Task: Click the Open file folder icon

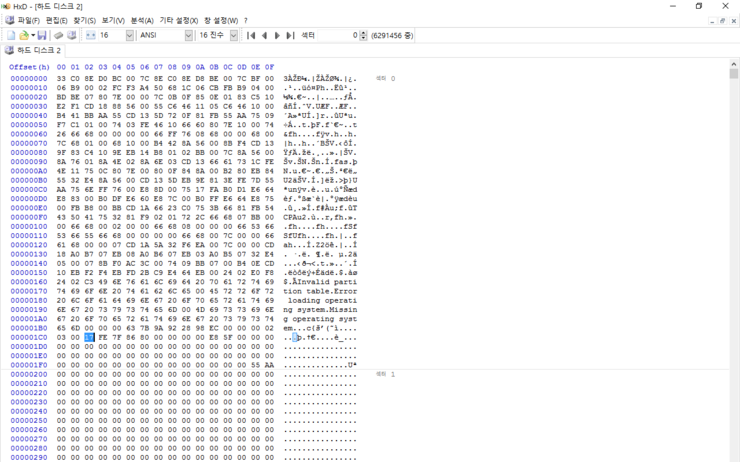Action: pyautogui.click(x=23, y=35)
